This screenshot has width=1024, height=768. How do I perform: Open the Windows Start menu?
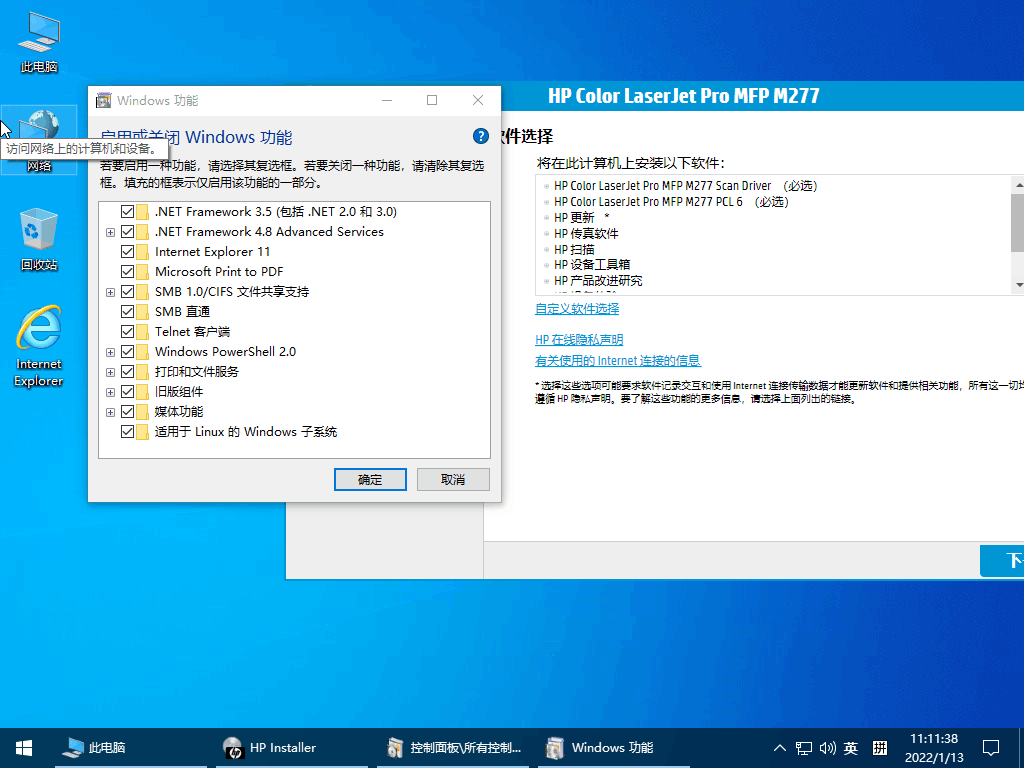coord(23,747)
